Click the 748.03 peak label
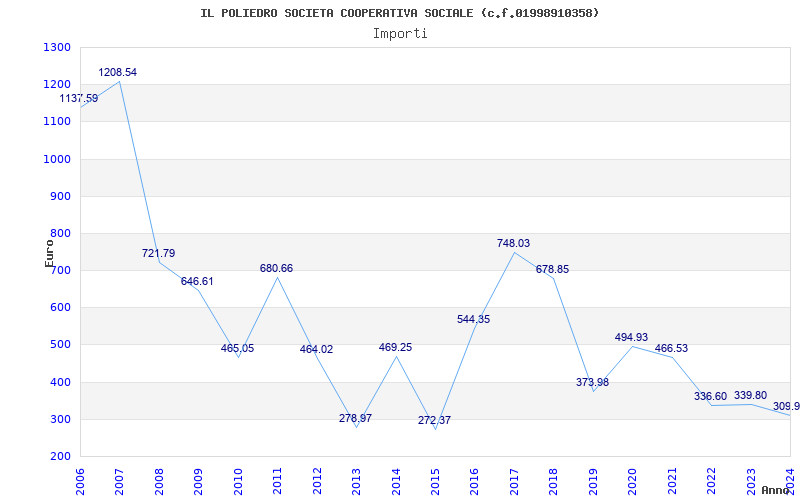The image size is (800, 500). click(513, 243)
